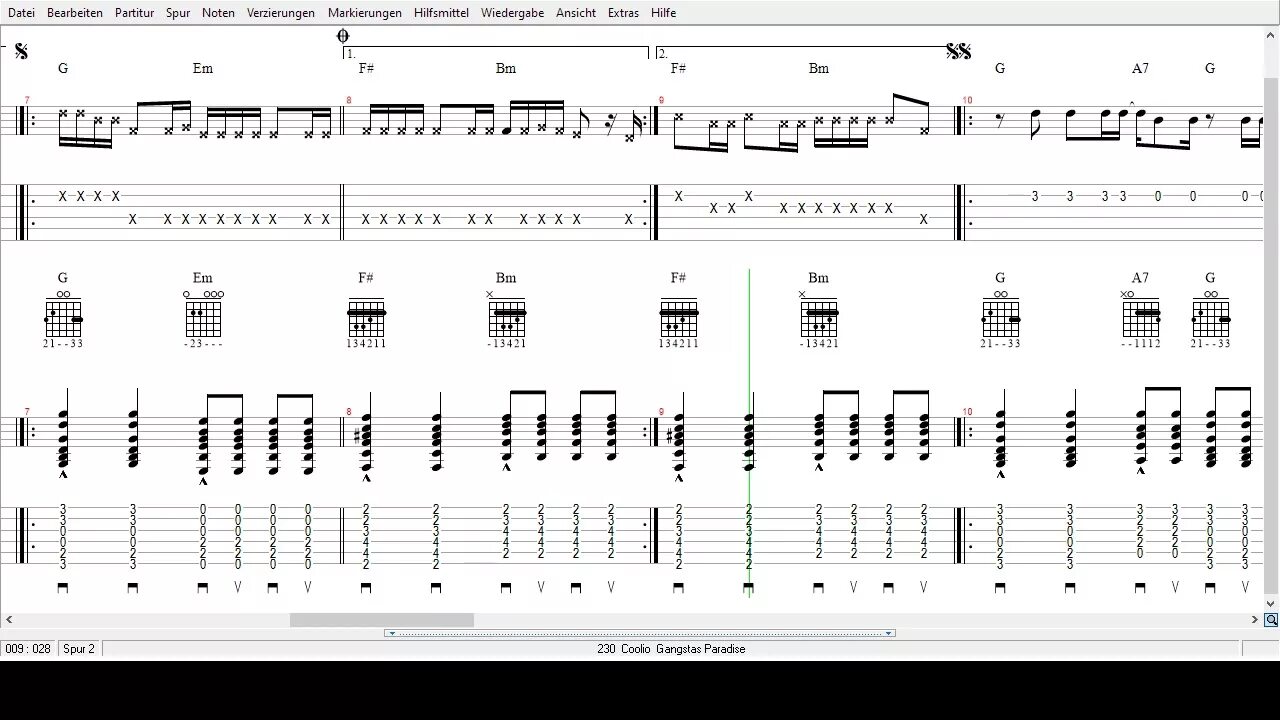Click the segno sign above measure 7
Viewport: 1280px width, 720px height.
[21, 51]
